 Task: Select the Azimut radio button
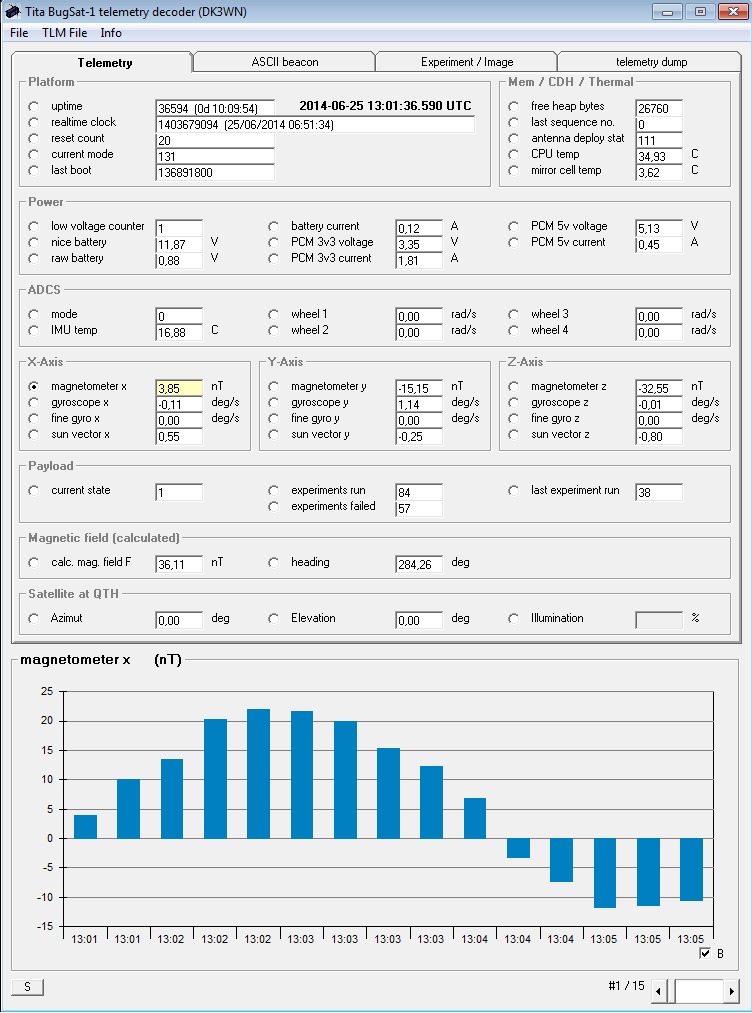click(x=34, y=619)
